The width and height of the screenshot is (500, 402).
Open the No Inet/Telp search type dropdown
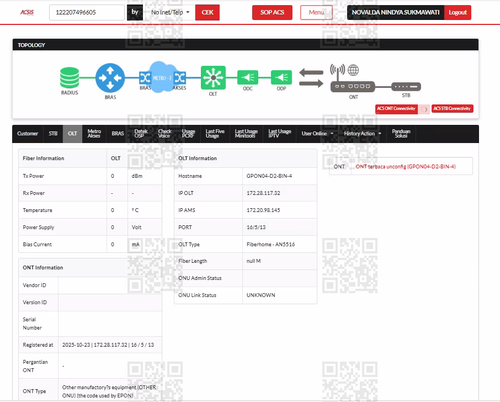[x=170, y=12]
